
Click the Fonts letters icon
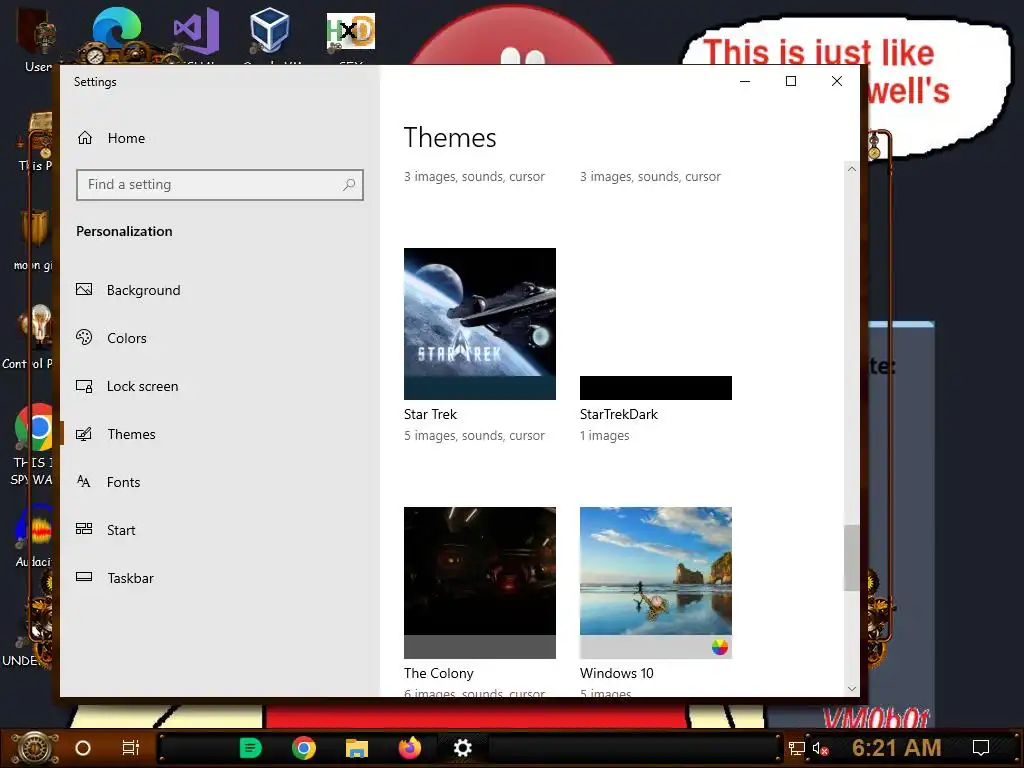coord(84,481)
